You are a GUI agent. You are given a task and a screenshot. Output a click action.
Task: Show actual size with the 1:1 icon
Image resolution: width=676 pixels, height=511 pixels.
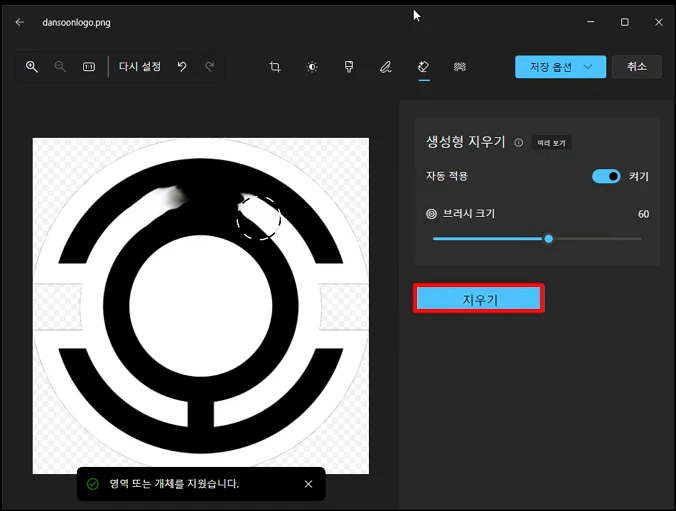pyautogui.click(x=89, y=66)
